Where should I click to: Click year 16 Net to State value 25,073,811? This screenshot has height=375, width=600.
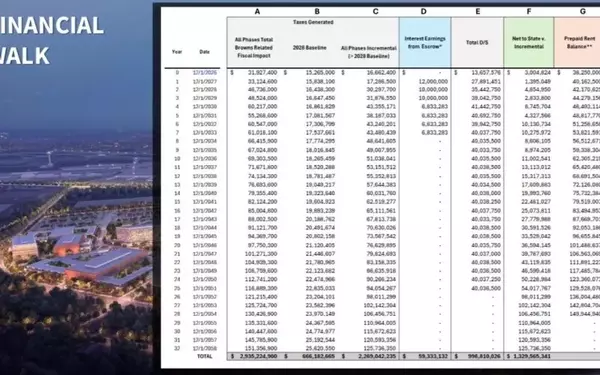pos(536,211)
